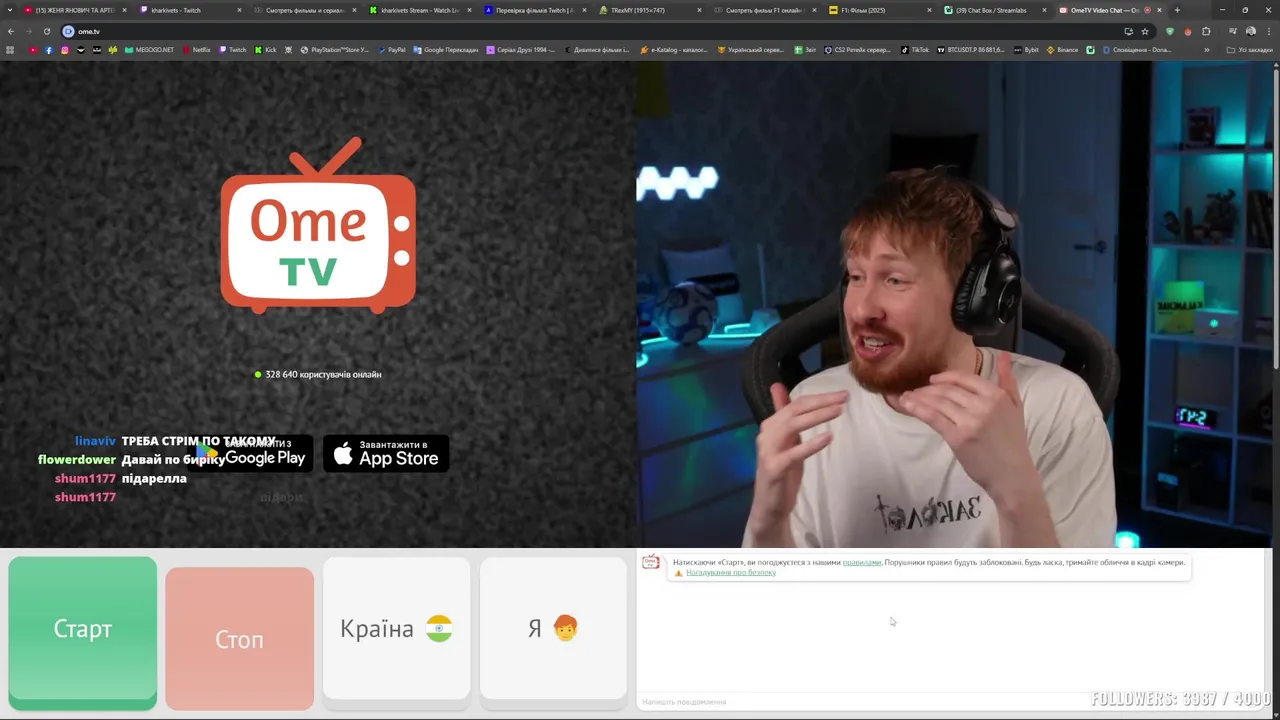Open the MEGOGO.NET bookmark
Viewport: 1280px width, 720px height.
(149, 49)
